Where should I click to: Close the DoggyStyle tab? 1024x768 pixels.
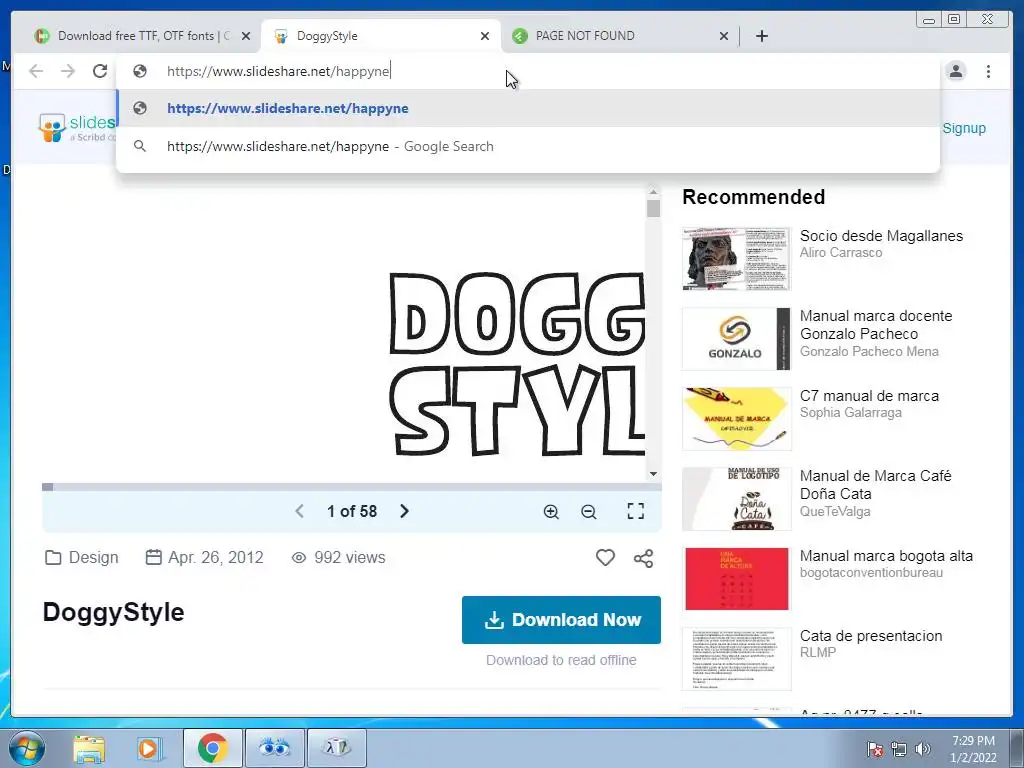click(x=485, y=36)
